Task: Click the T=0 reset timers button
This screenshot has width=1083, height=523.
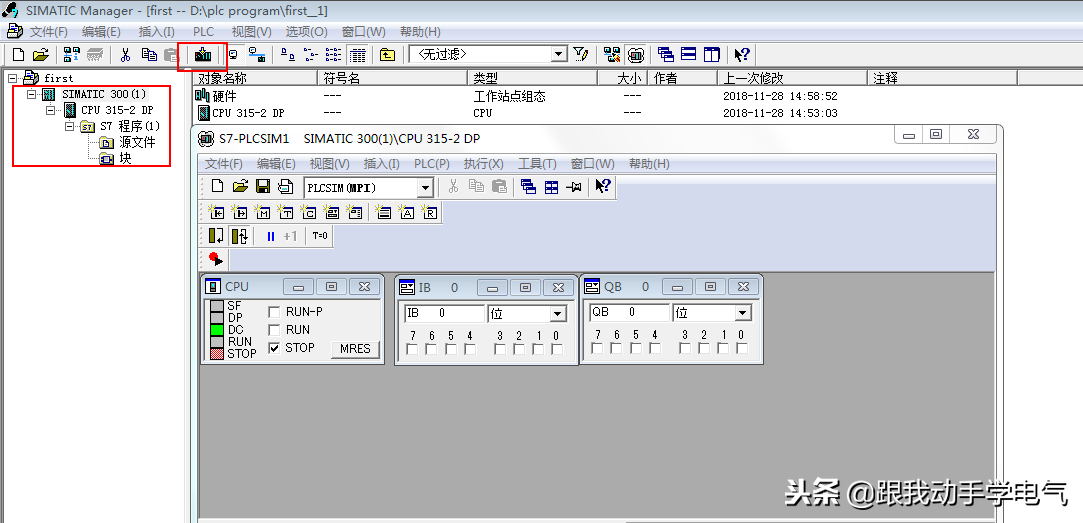Action: (x=320, y=236)
